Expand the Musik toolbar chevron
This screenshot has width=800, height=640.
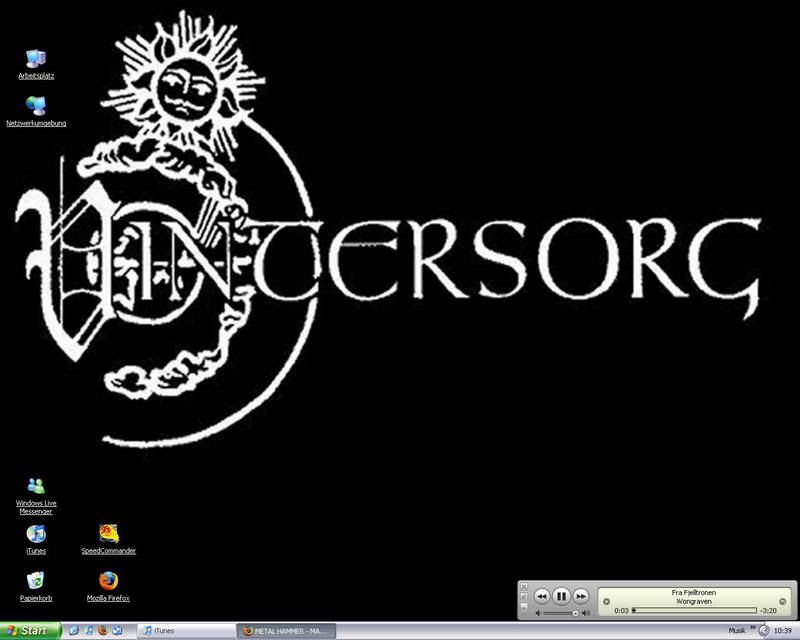(752, 628)
